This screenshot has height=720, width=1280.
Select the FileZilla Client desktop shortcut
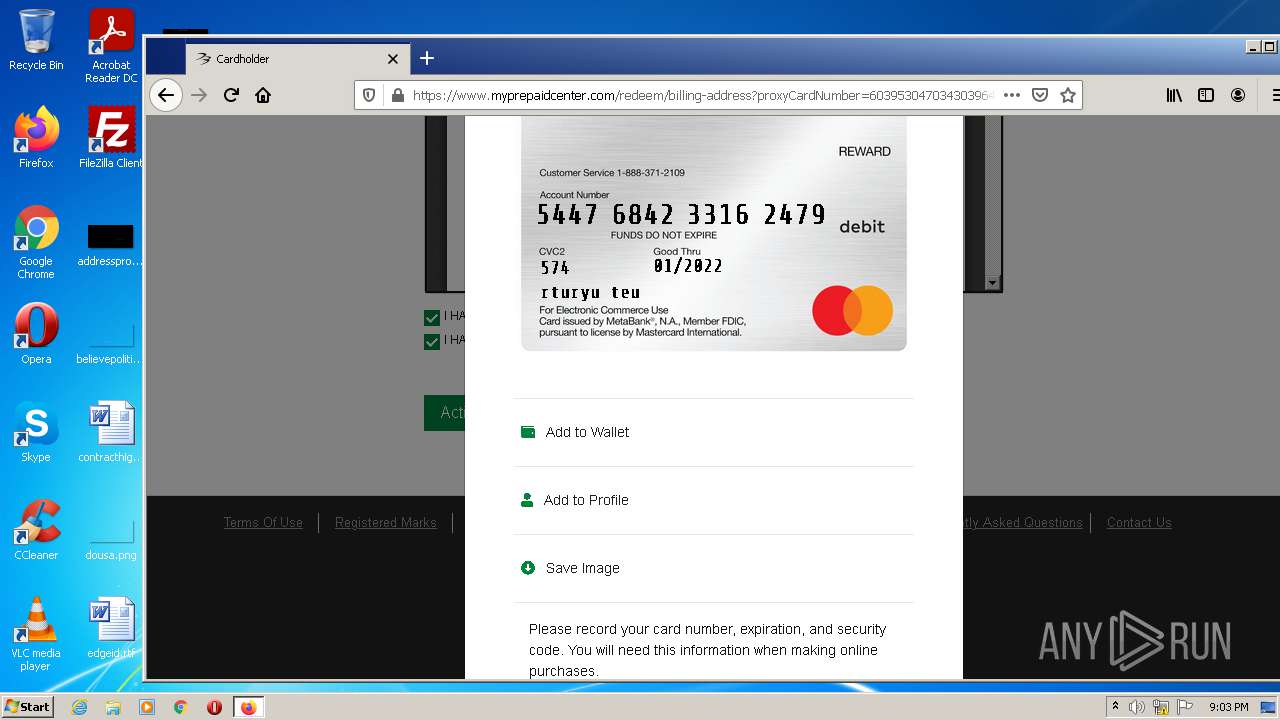[111, 138]
